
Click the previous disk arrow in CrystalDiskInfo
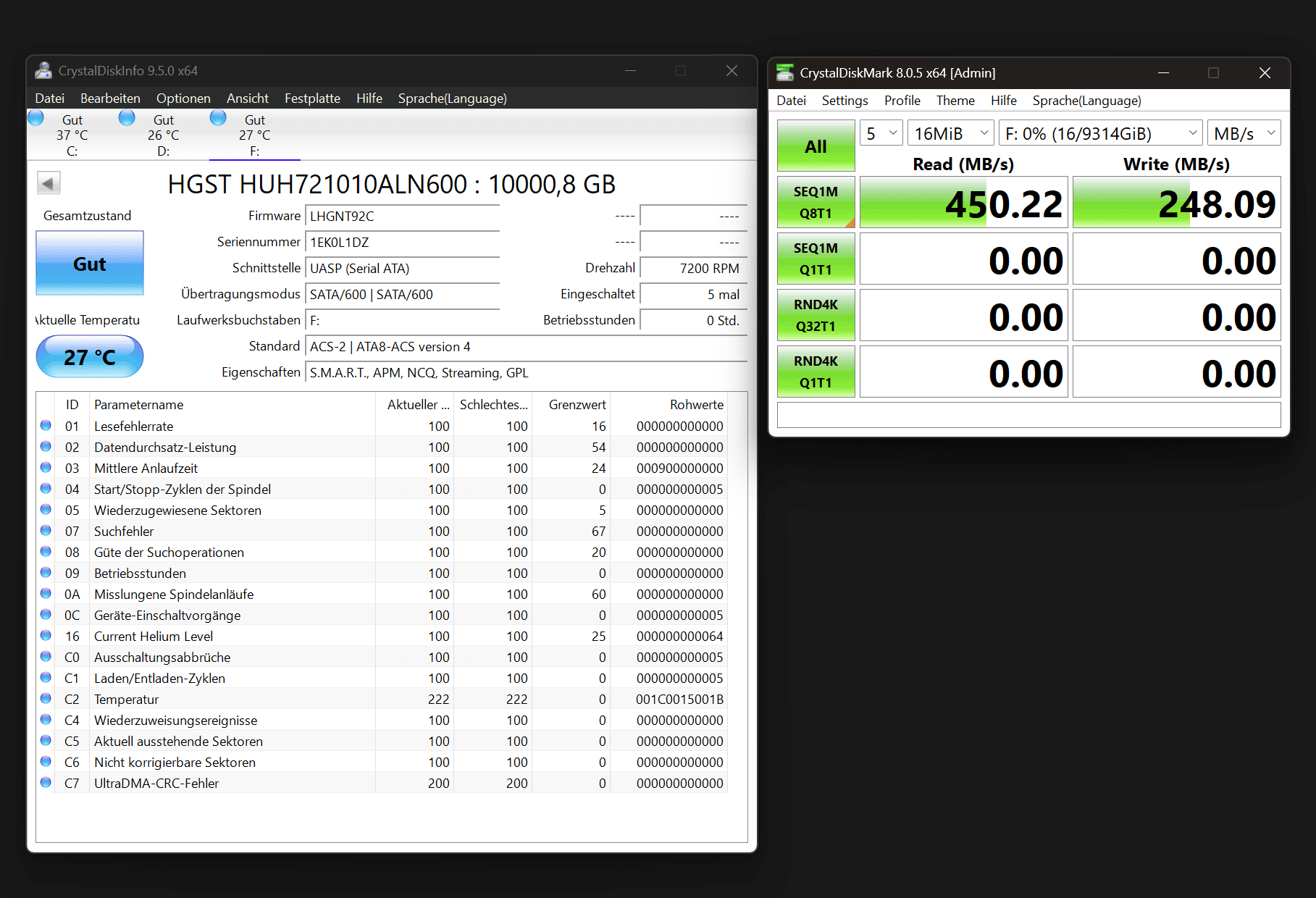pos(49,183)
